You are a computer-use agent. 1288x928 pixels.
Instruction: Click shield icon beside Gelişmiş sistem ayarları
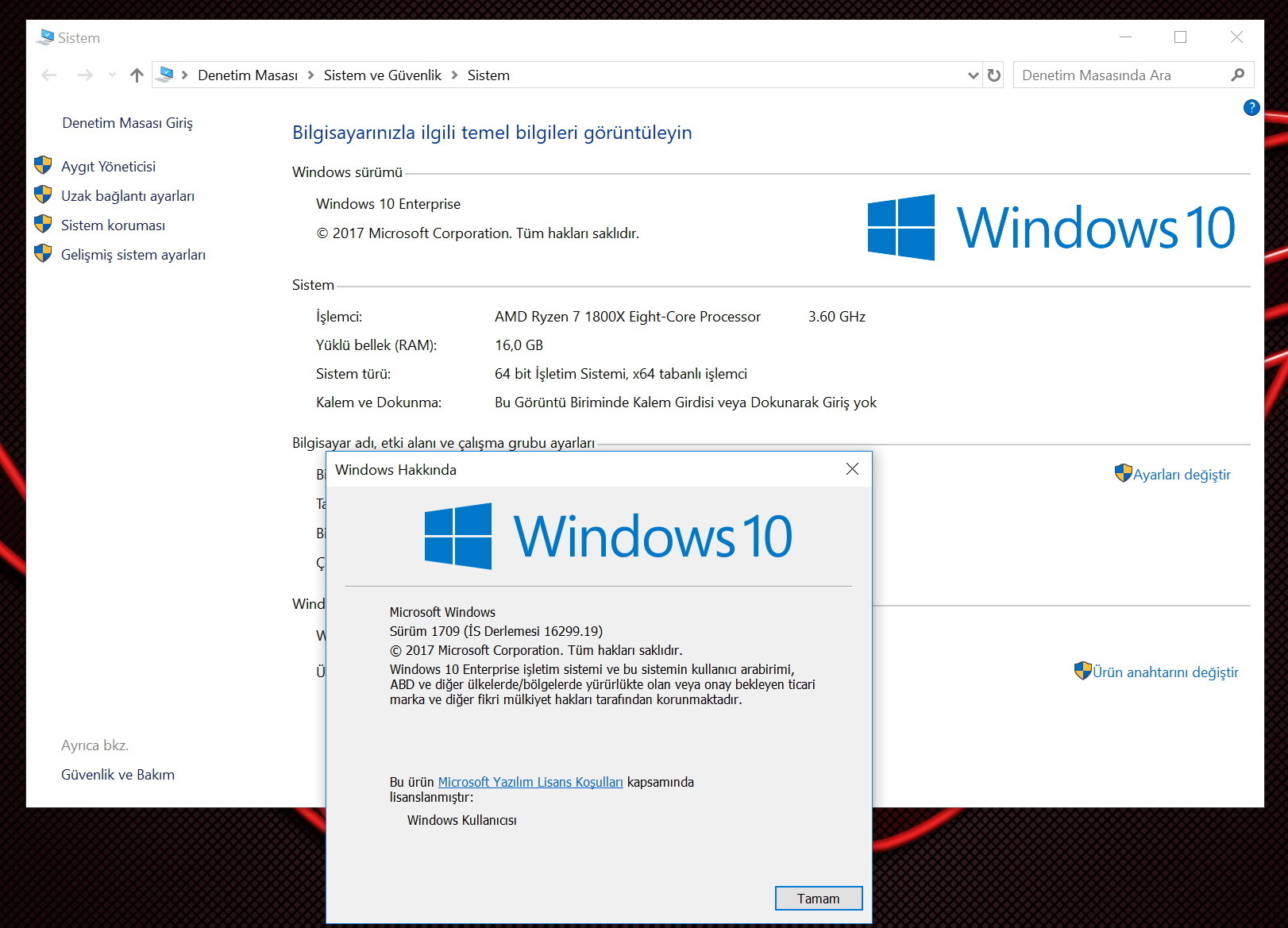(x=43, y=253)
